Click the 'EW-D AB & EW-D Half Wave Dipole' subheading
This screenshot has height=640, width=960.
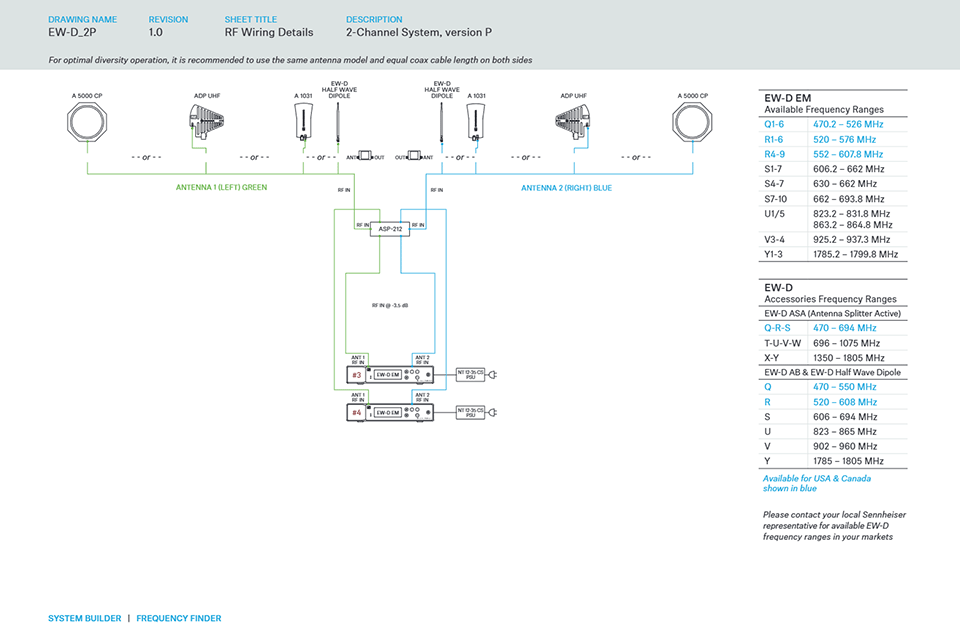pos(833,372)
